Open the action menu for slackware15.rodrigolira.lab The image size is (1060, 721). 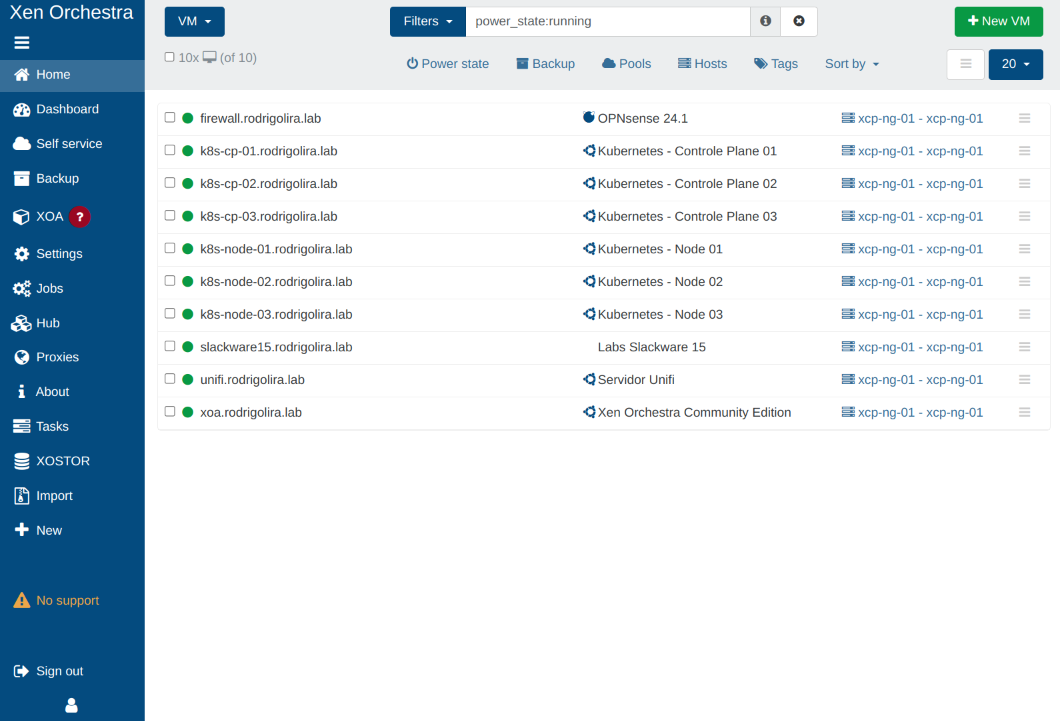[x=1024, y=347]
